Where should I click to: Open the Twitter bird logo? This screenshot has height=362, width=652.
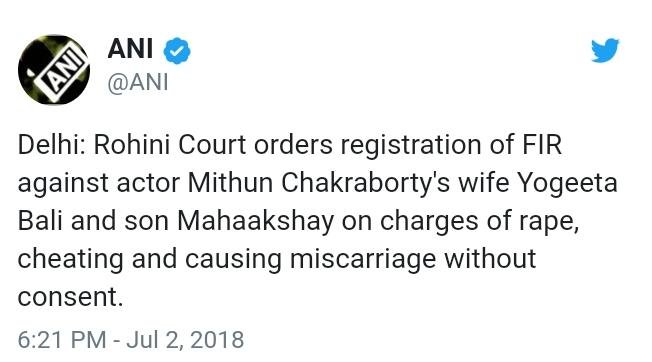point(605,50)
